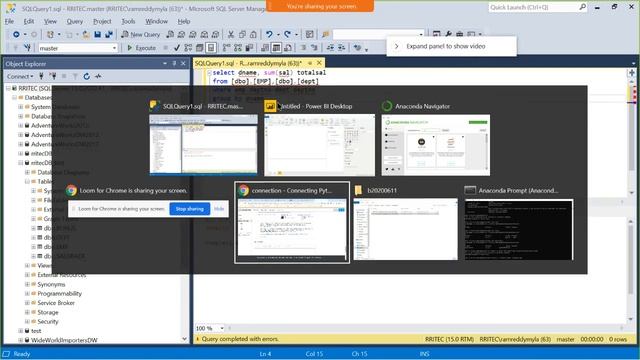Expand the Synonyms folder node
Image resolution: width=640 pixels, height=360 pixels.
(x=27, y=284)
